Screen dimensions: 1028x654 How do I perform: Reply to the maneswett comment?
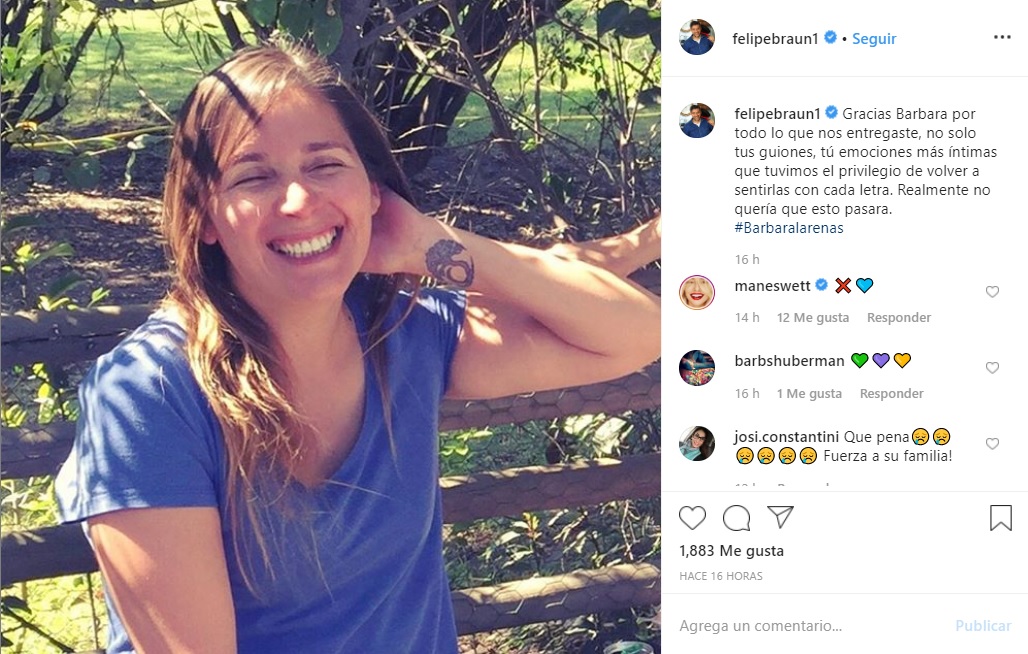pos(899,318)
